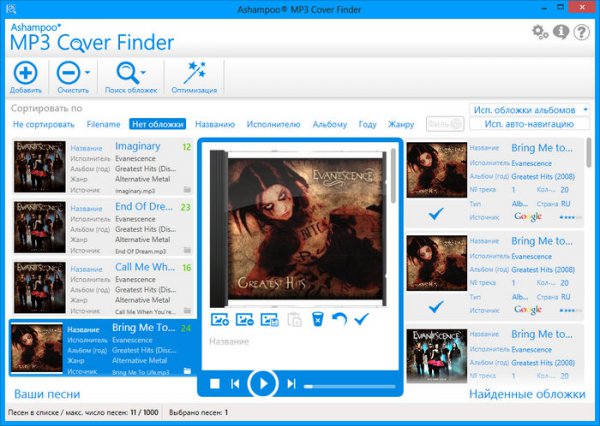Play the selected song

coord(263,384)
